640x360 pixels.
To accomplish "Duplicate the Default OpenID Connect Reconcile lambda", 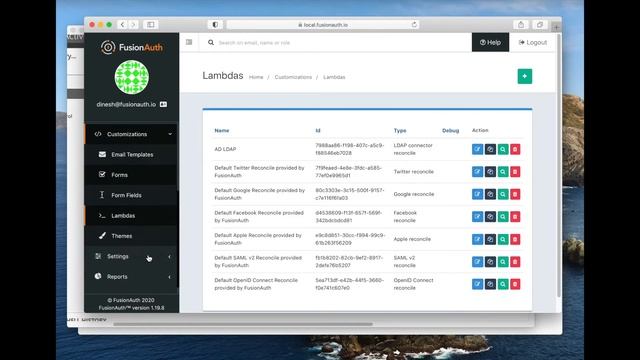I will [x=490, y=284].
